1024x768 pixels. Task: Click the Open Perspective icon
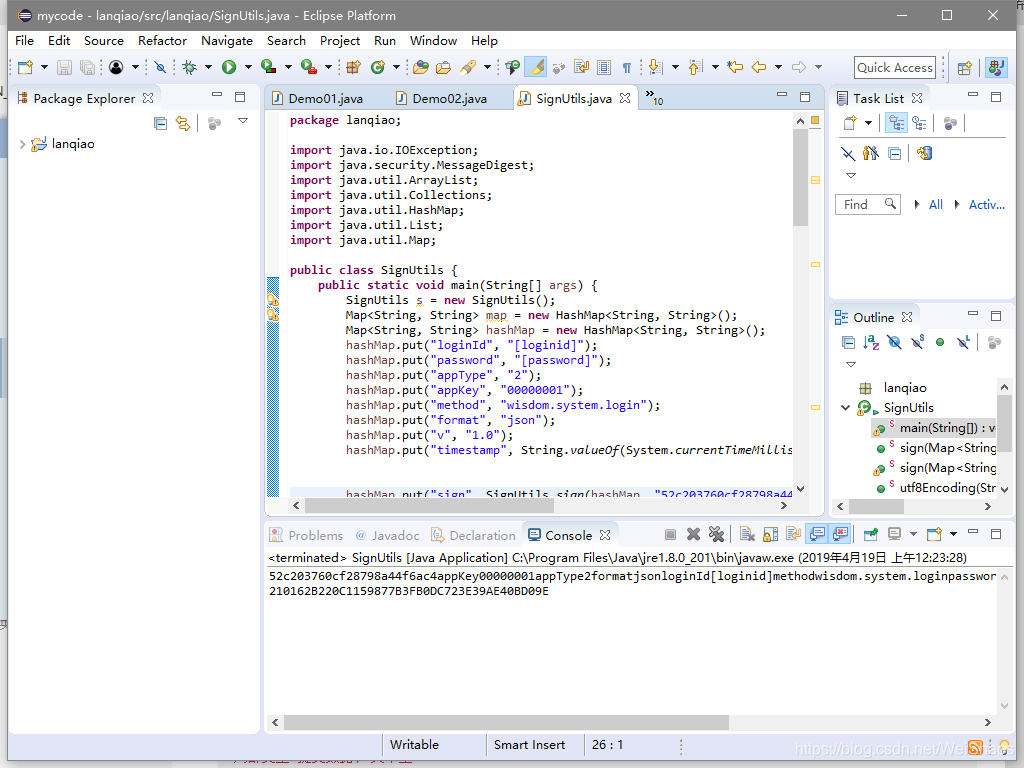pos(965,67)
